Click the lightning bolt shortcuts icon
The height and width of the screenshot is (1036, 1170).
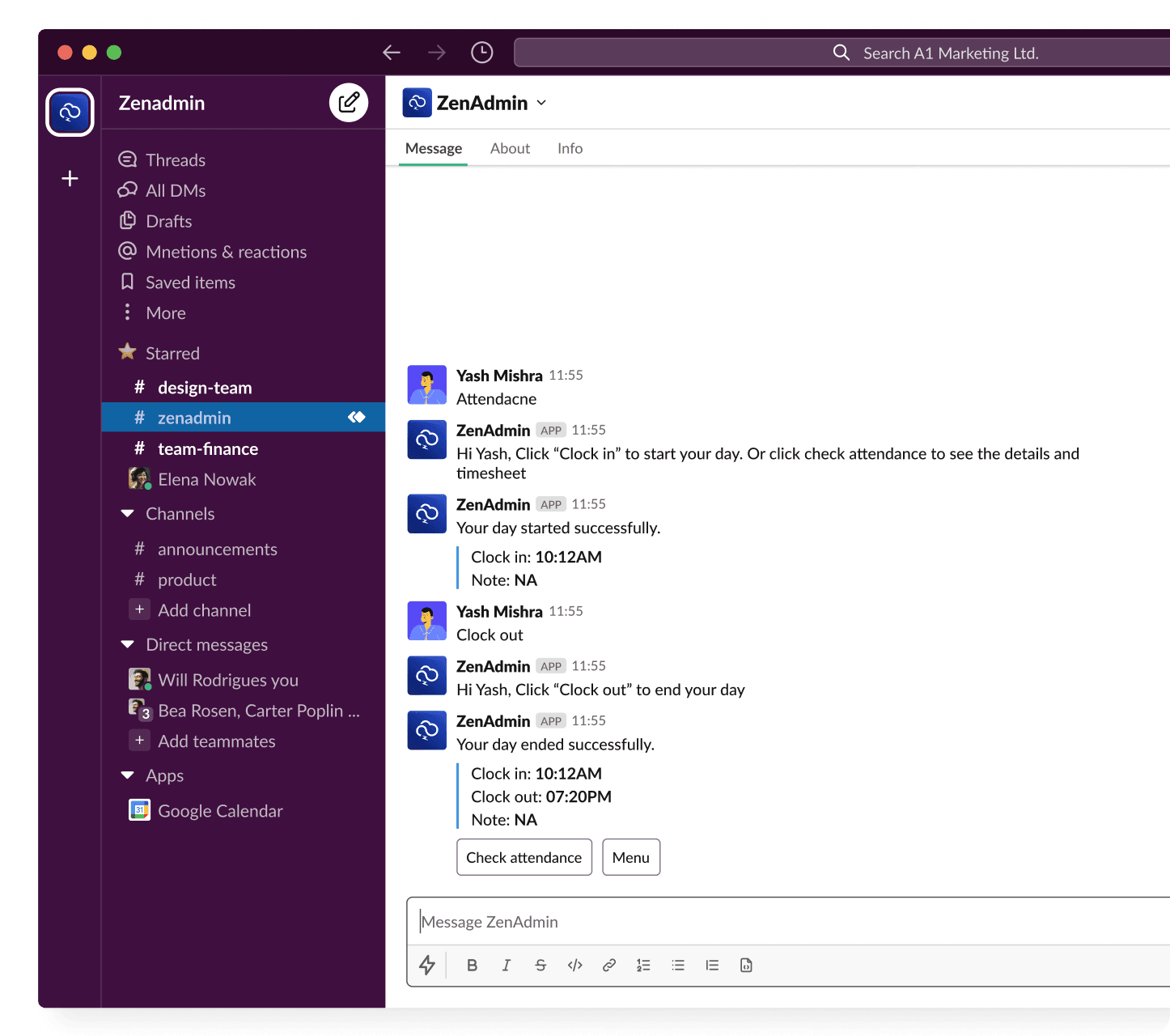(x=427, y=965)
